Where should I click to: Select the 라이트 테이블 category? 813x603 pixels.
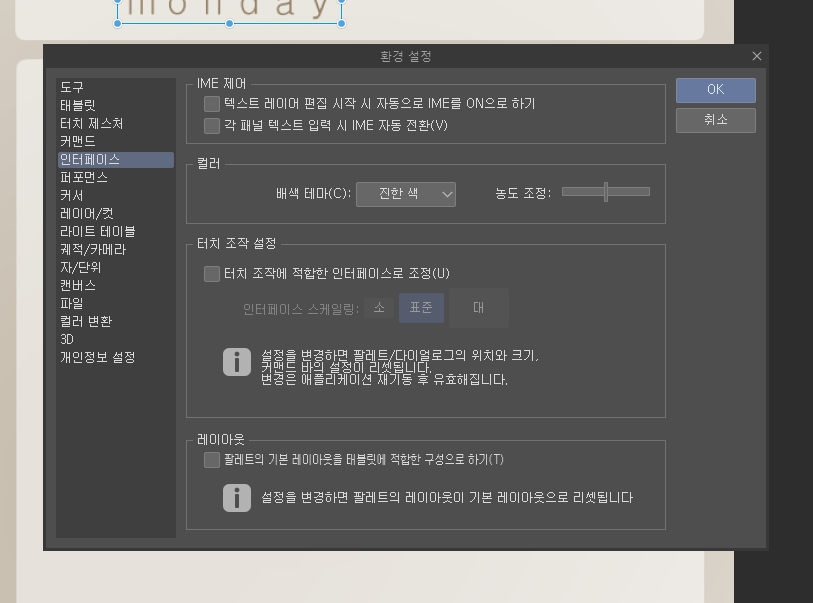[115, 231]
